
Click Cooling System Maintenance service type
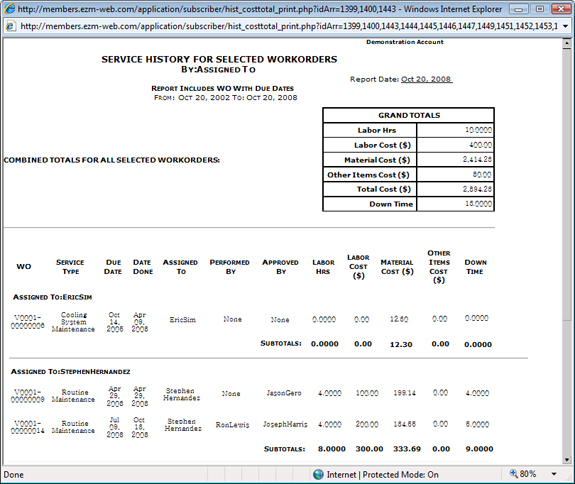coord(73,322)
